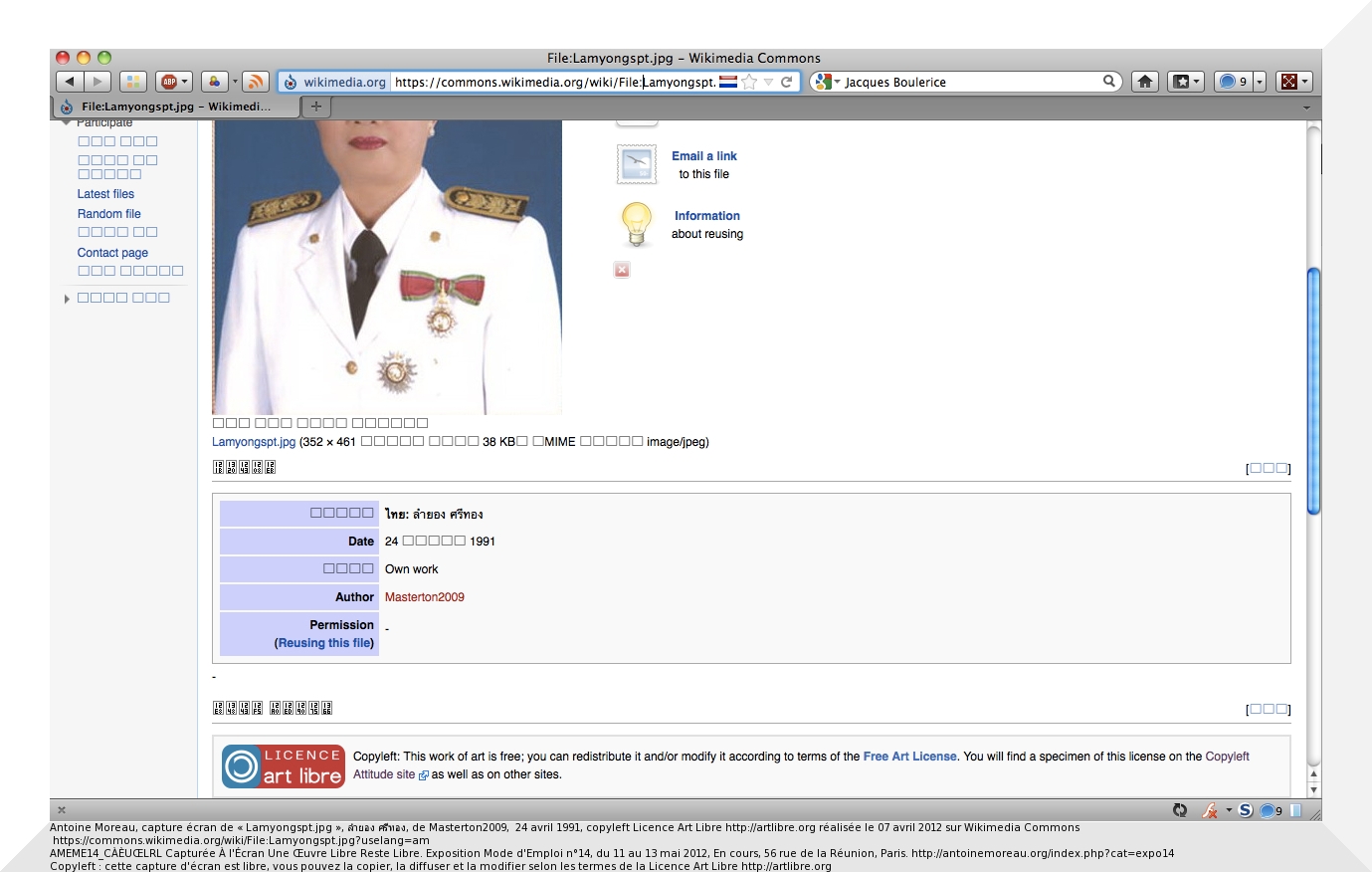Screen dimensions: 1372x872
Task: Open the RSS feed subscribe icon
Action: pos(256,82)
